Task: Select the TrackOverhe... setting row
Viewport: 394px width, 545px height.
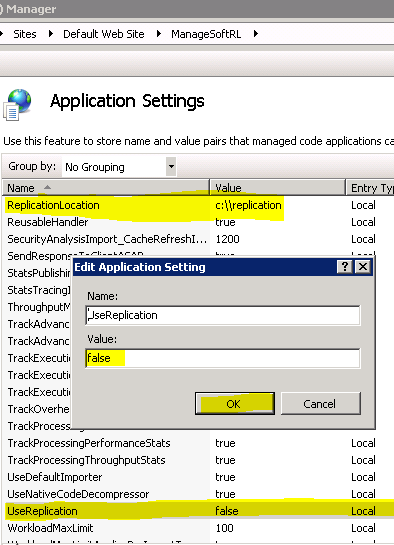Action: point(38,409)
